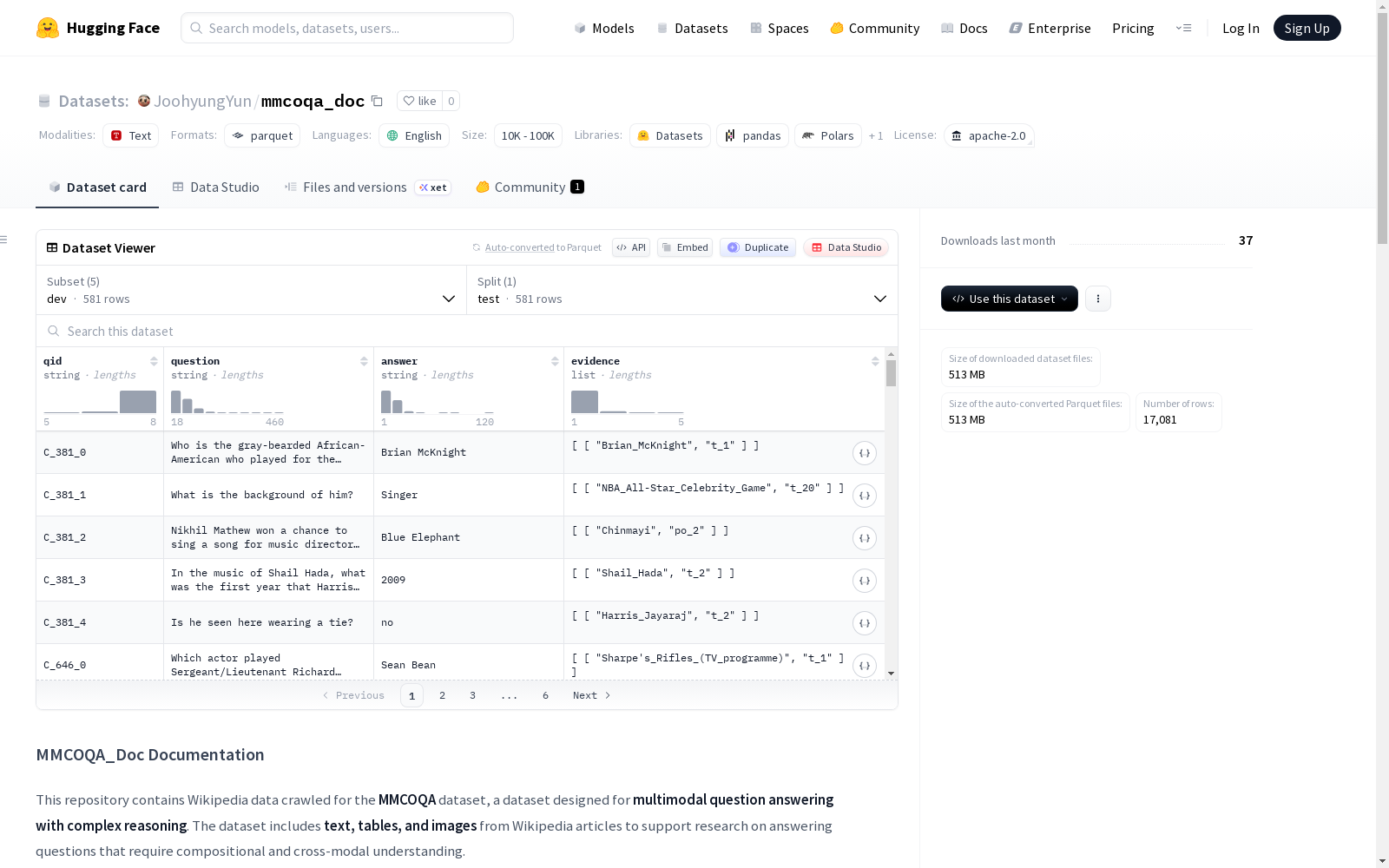
Task: Click the Next page button
Action: [591, 695]
